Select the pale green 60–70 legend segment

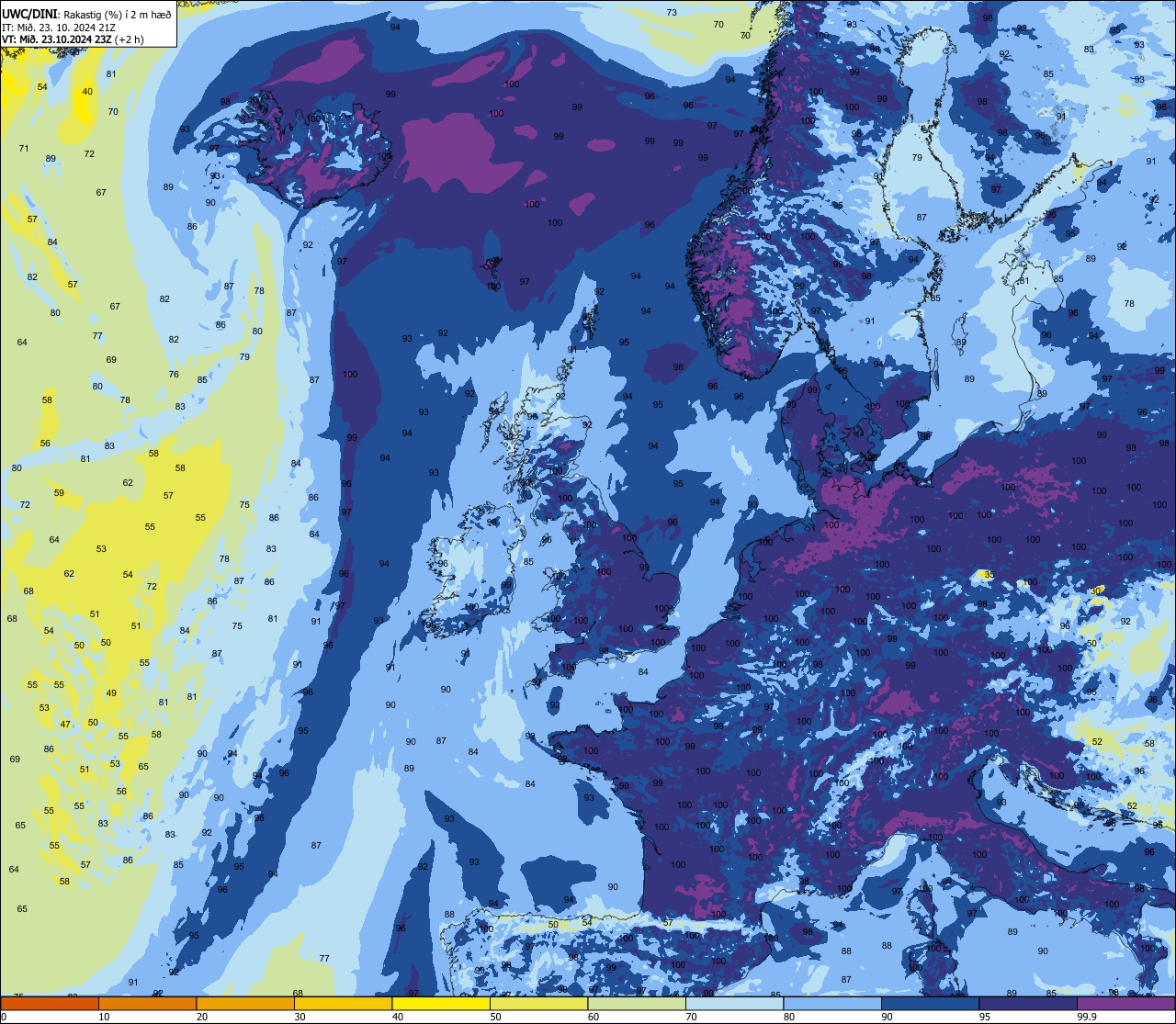(x=637, y=1003)
